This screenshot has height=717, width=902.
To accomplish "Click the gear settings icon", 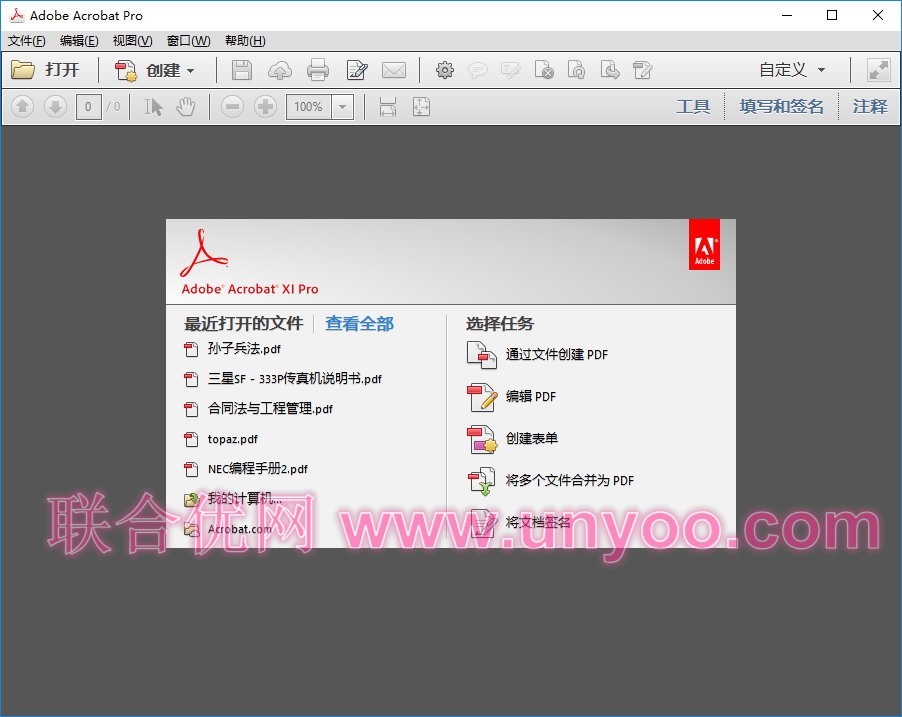I will [445, 70].
